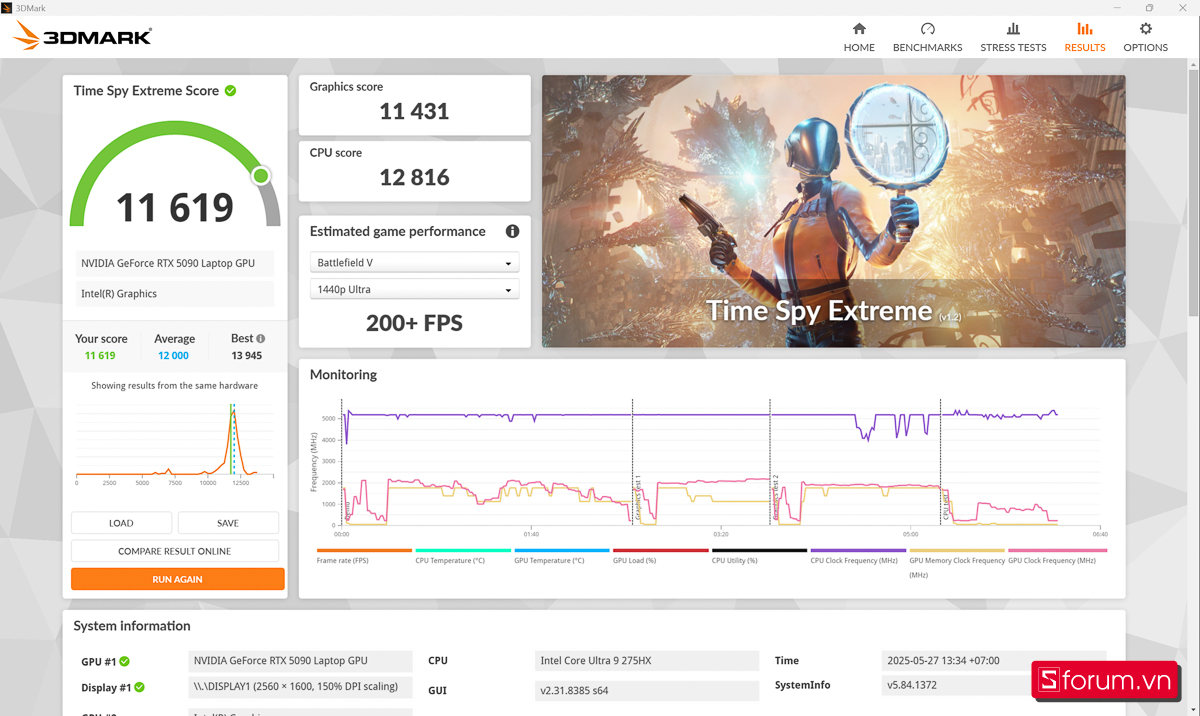Click the System information heading
The width and height of the screenshot is (1200, 716).
(132, 626)
